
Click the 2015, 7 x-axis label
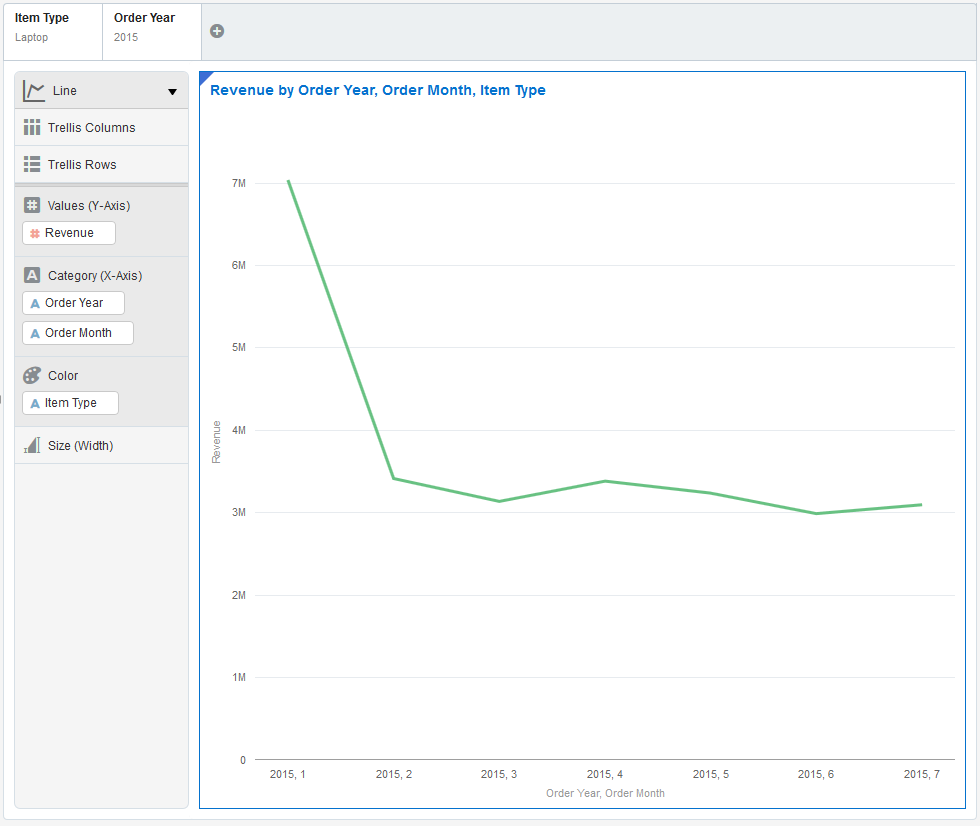(922, 774)
